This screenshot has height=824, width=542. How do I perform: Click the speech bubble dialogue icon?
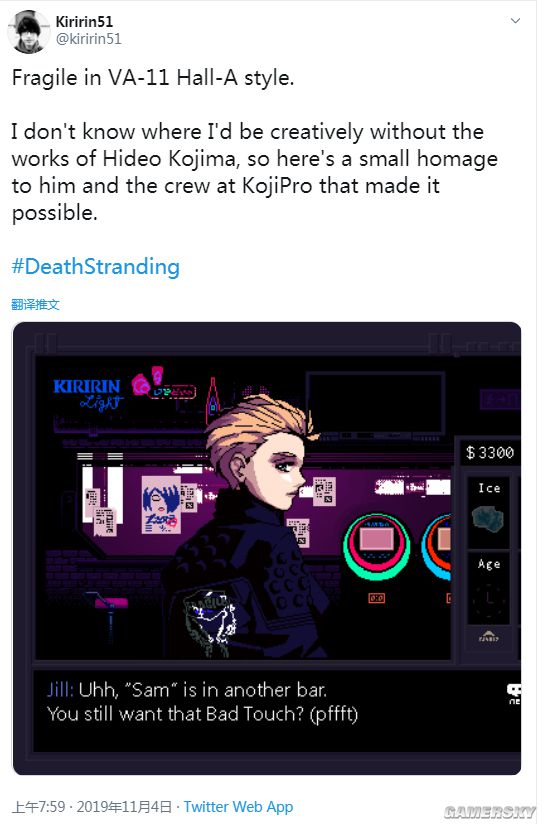[514, 694]
